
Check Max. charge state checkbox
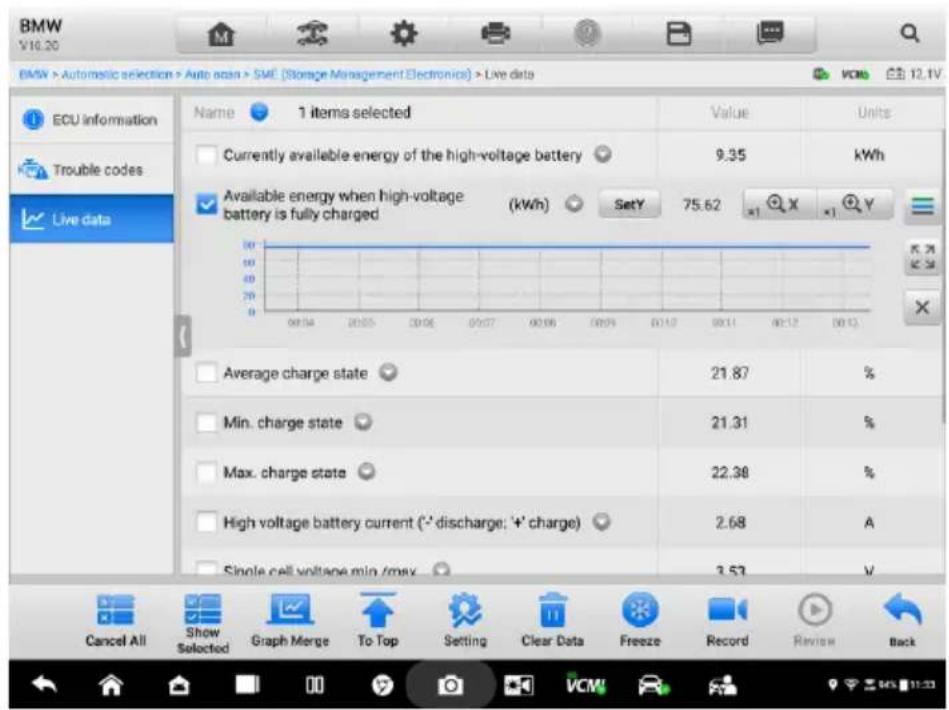(x=206, y=472)
